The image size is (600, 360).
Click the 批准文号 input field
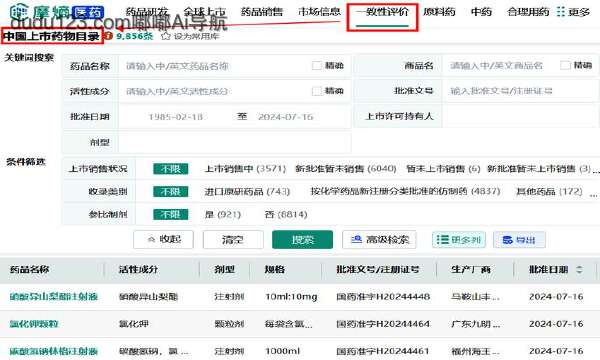click(520, 91)
